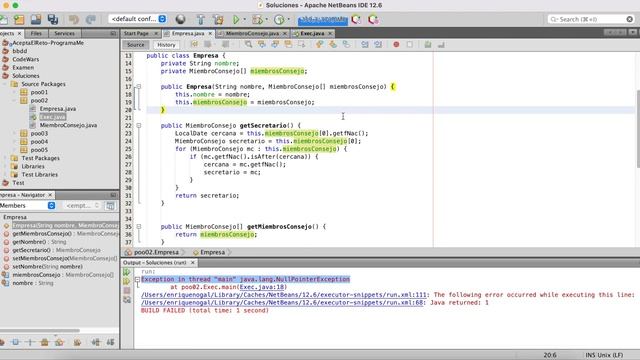
Task: Click the Stop macro recording square icon
Action: click(409, 44)
